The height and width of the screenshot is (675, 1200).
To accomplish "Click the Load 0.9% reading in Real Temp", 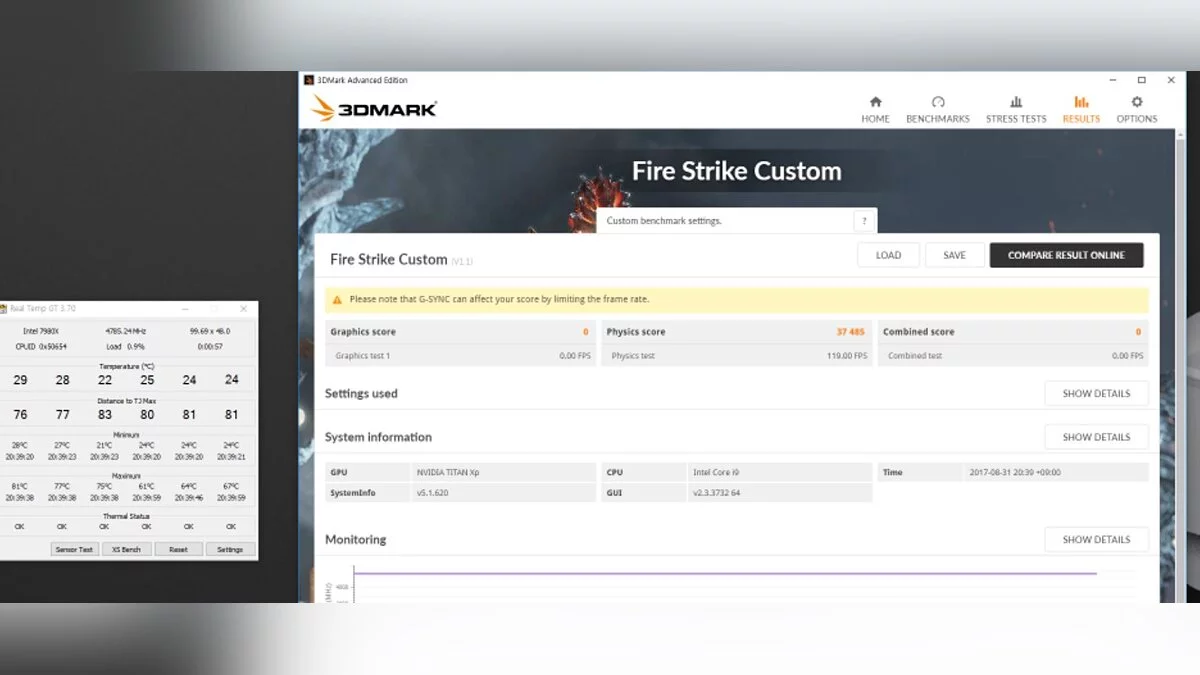I will point(126,346).
